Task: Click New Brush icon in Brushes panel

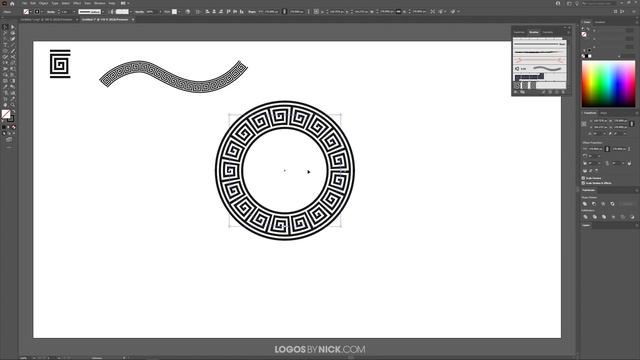Action: [557, 92]
